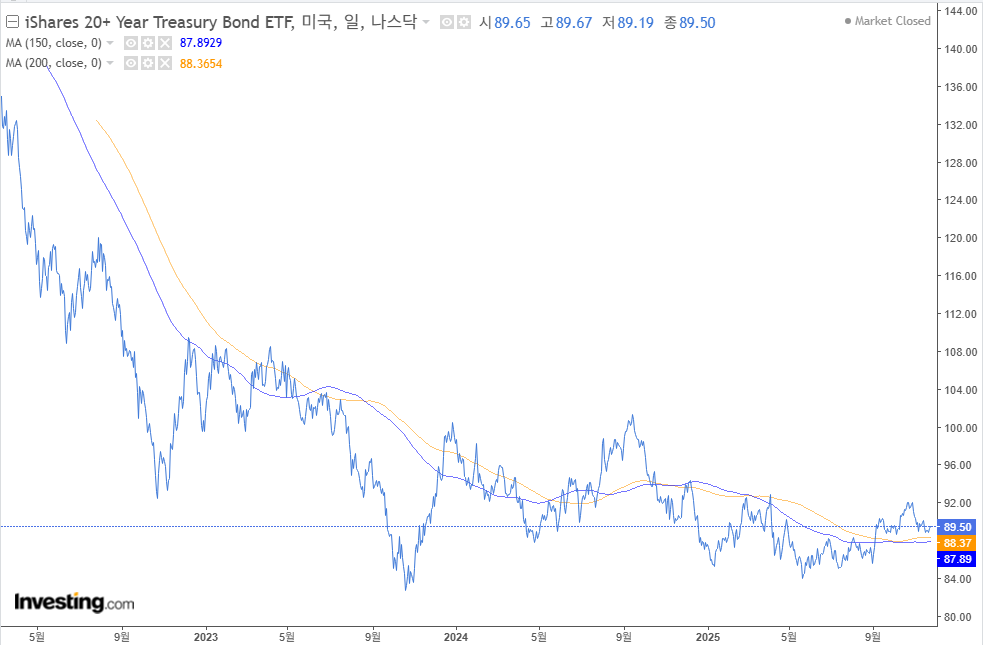
Task: Click the dark blue 87.89 MA label on axis
Action: [957, 559]
